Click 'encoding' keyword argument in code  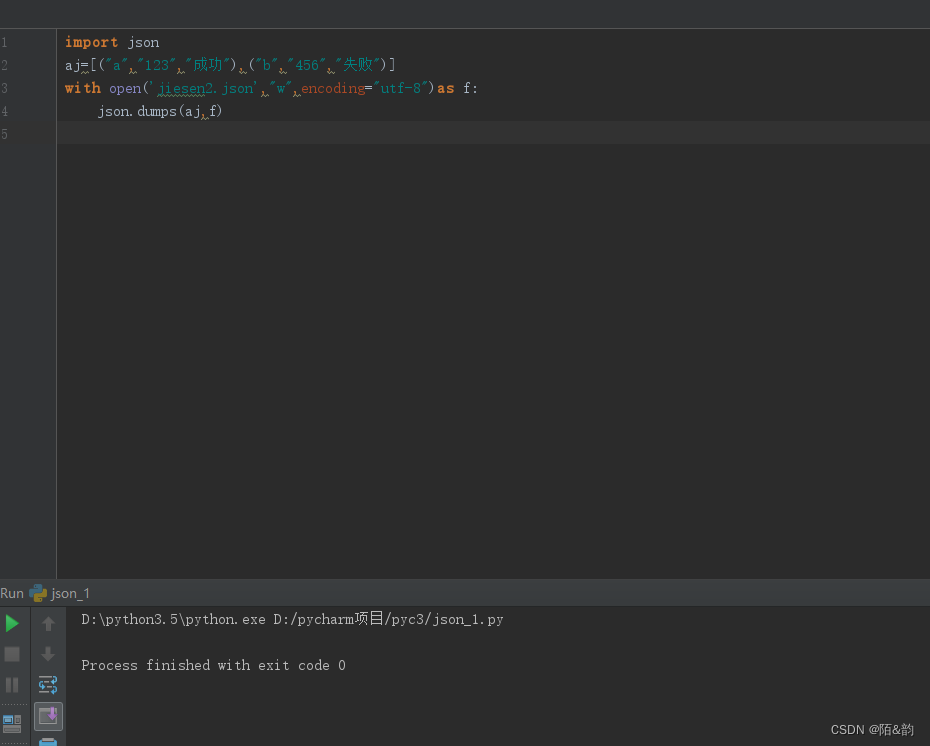[x=333, y=88]
